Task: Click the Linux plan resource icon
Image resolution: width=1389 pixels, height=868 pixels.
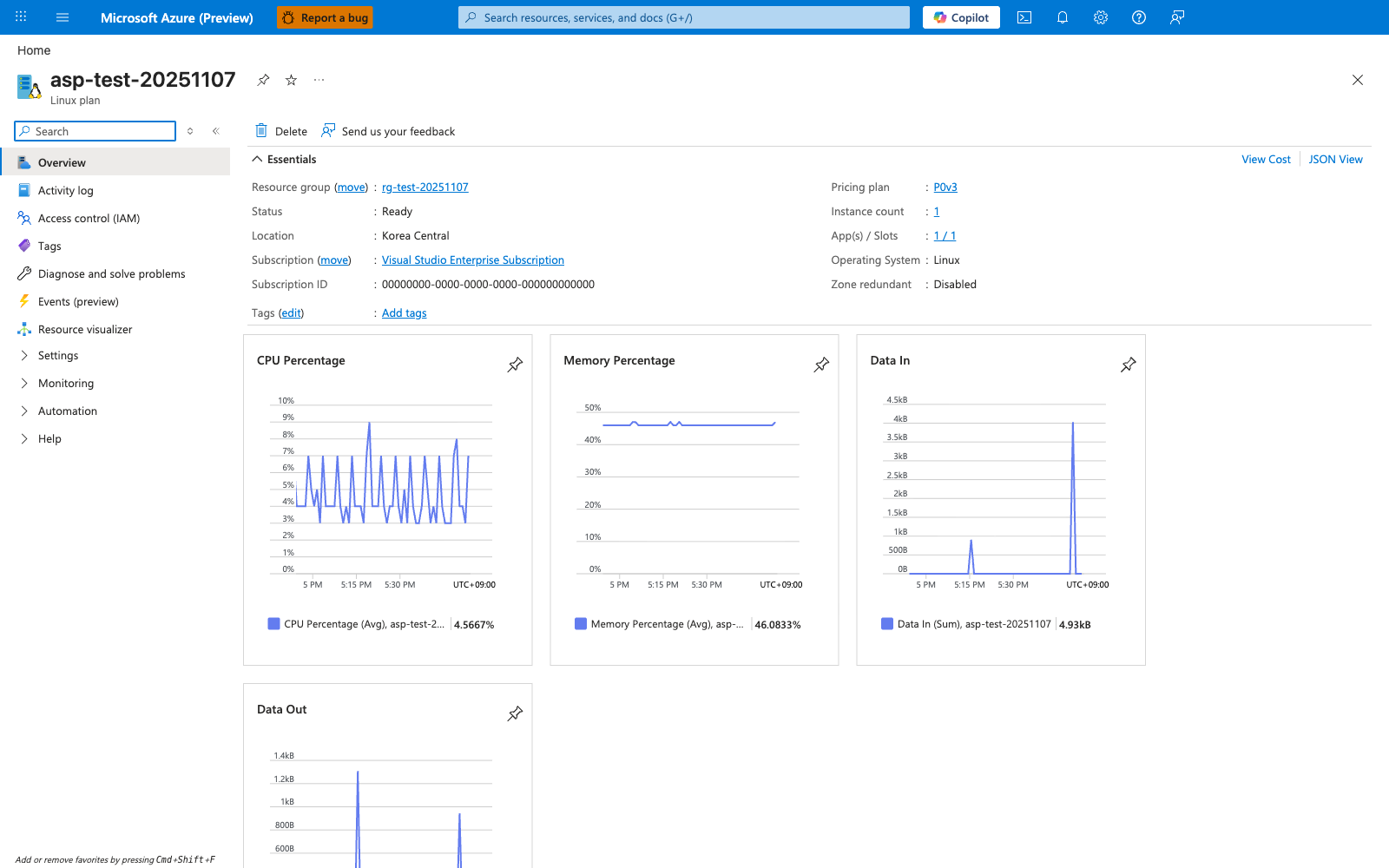Action: pos(30,87)
